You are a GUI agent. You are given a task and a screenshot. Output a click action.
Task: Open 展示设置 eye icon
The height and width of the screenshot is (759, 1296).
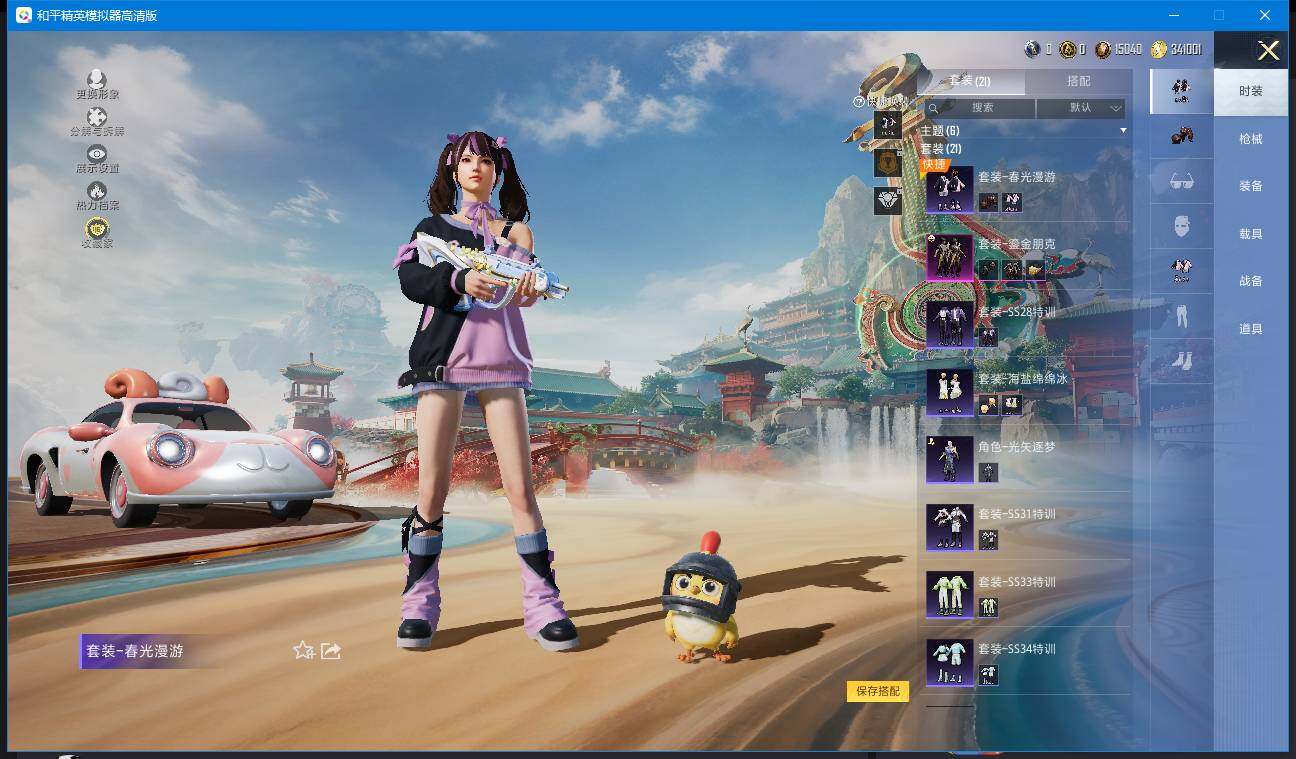tap(97, 154)
